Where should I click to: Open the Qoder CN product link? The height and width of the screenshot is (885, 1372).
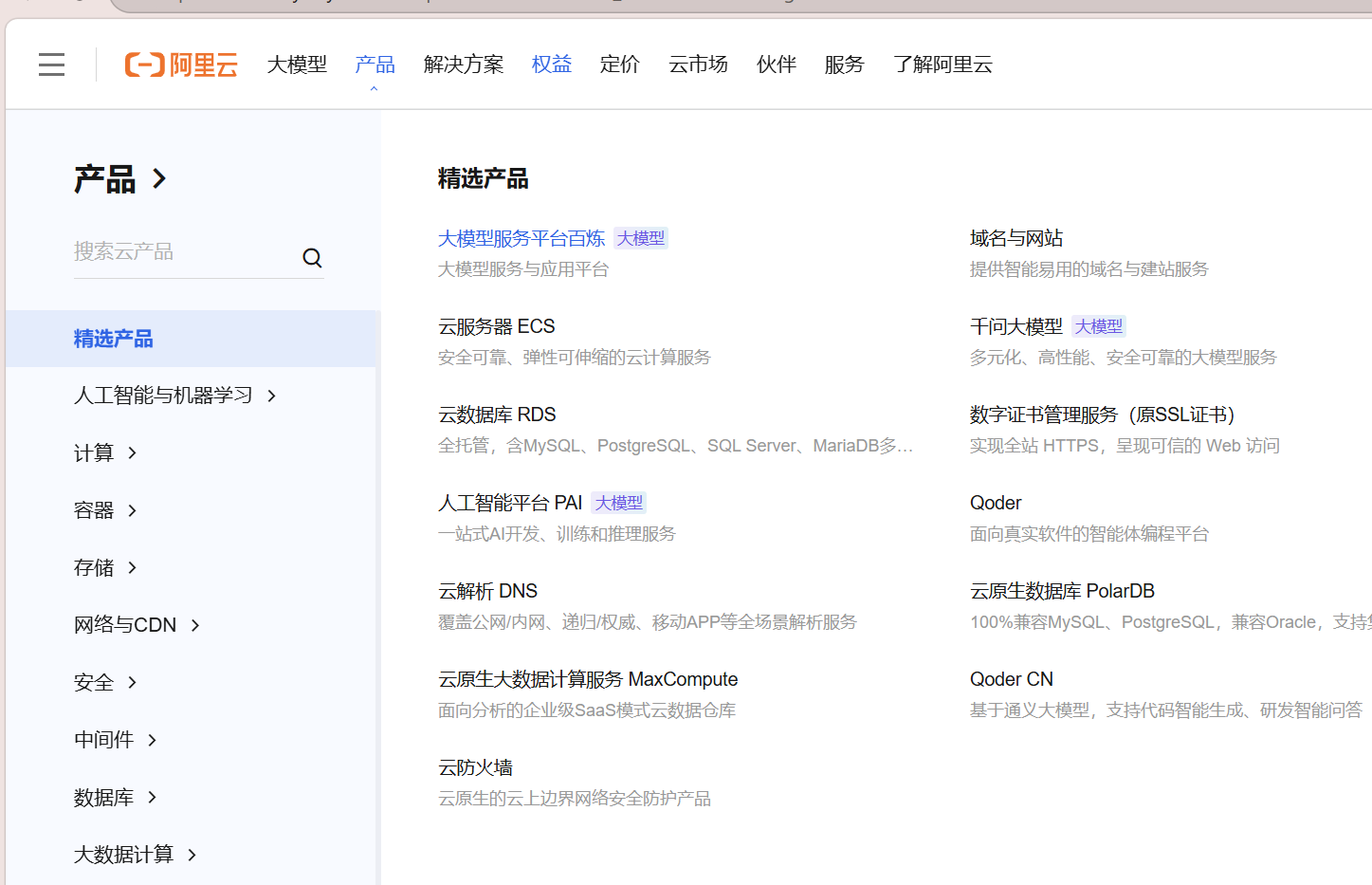(1012, 679)
